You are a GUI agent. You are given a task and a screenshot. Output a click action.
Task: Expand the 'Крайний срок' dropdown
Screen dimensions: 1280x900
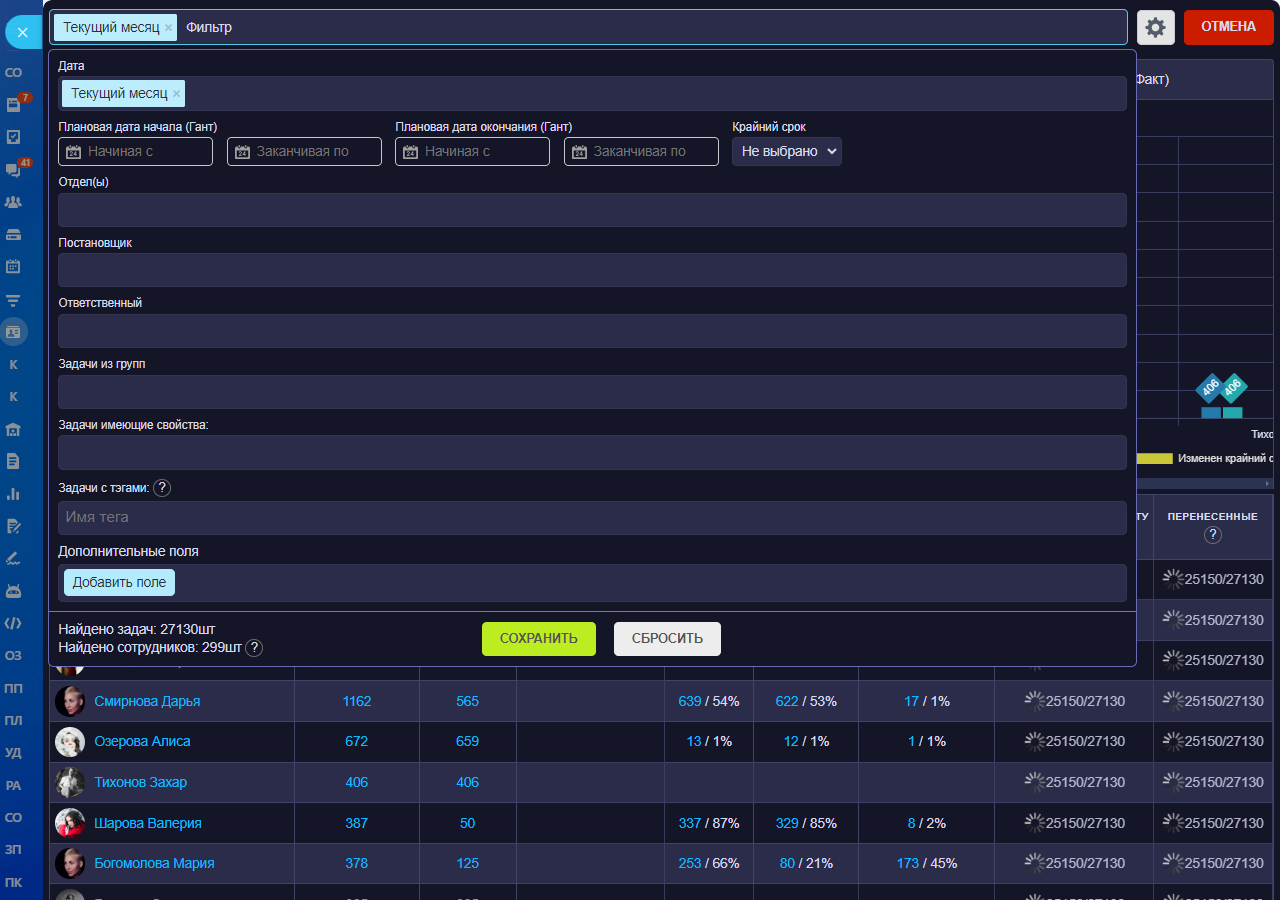786,152
